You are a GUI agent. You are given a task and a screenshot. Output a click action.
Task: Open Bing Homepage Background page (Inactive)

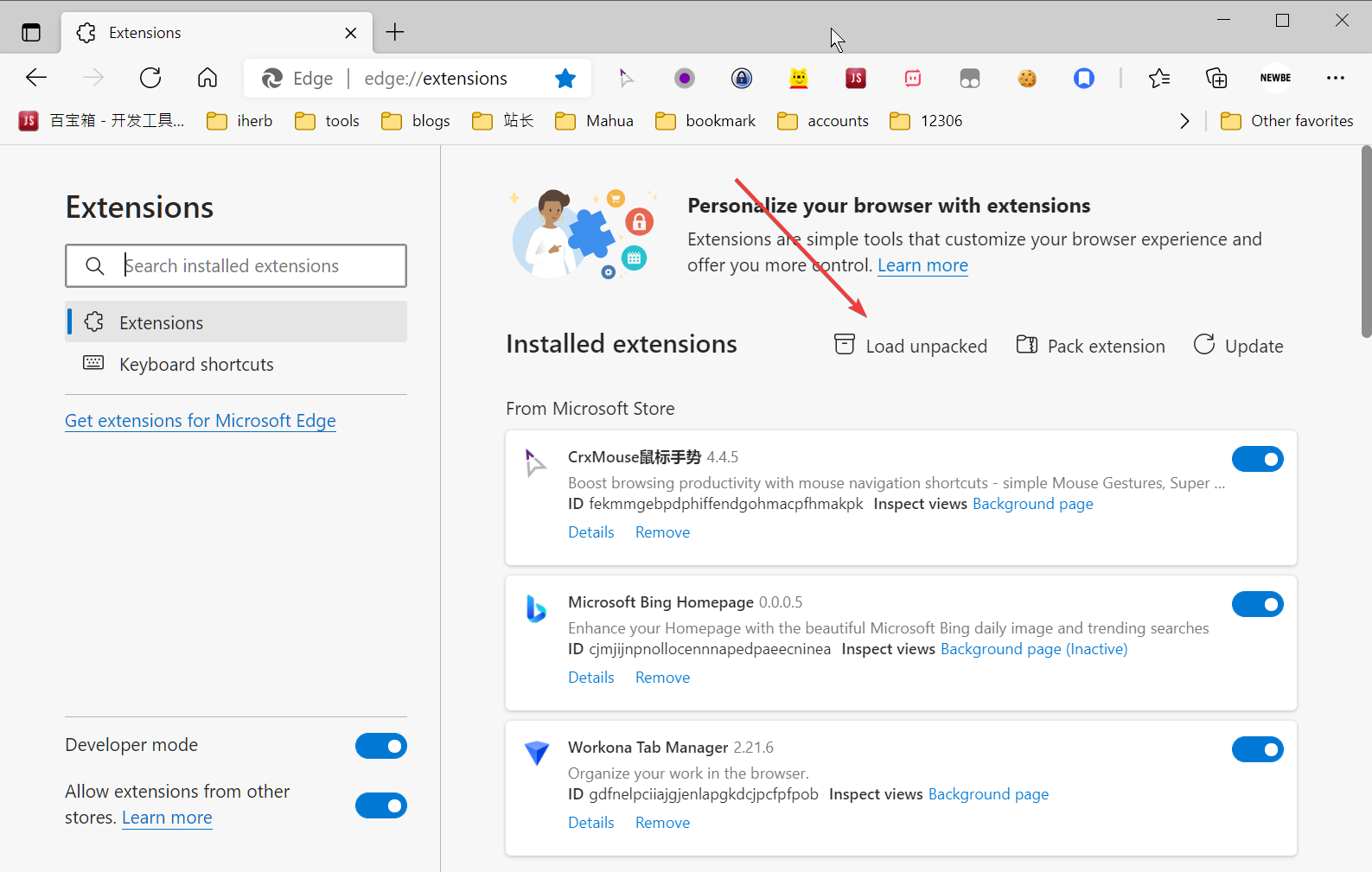click(1034, 649)
